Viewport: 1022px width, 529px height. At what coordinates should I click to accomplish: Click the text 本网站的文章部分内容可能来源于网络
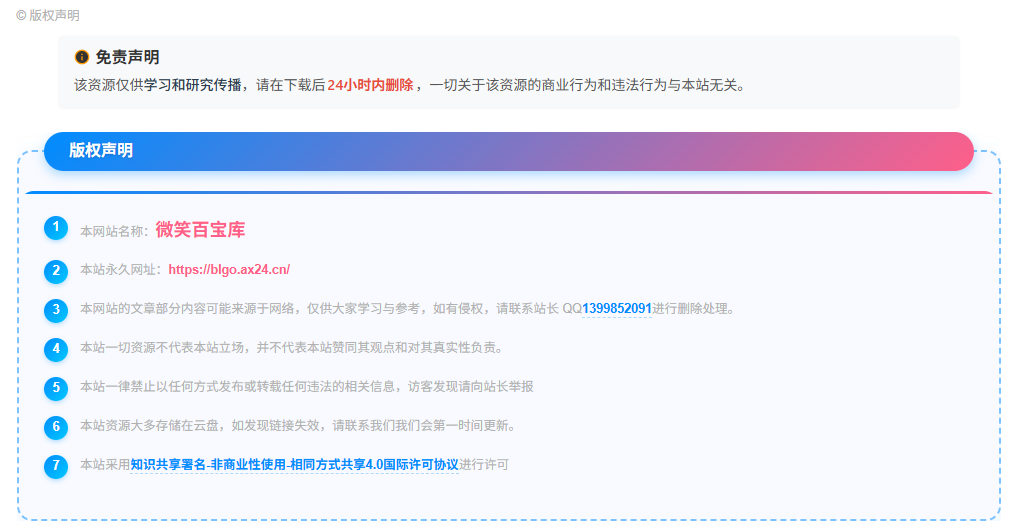[187, 309]
